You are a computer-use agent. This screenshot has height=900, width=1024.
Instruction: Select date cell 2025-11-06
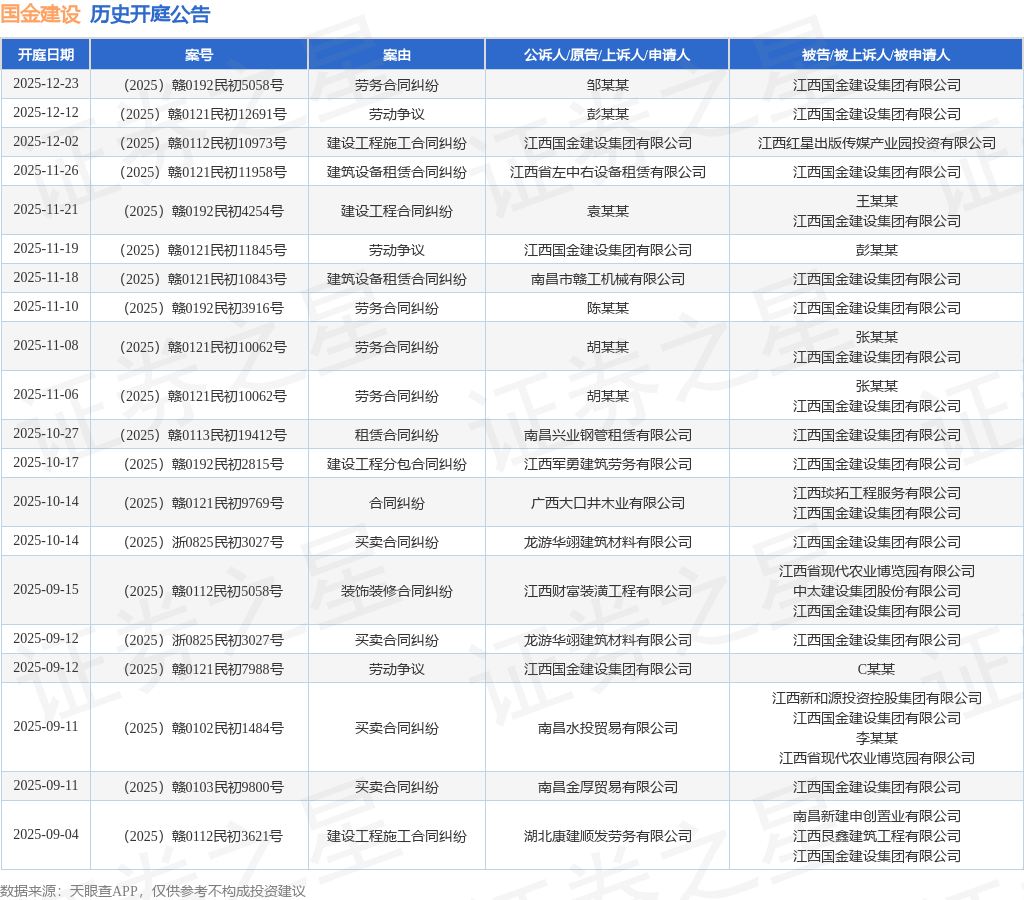(46, 394)
